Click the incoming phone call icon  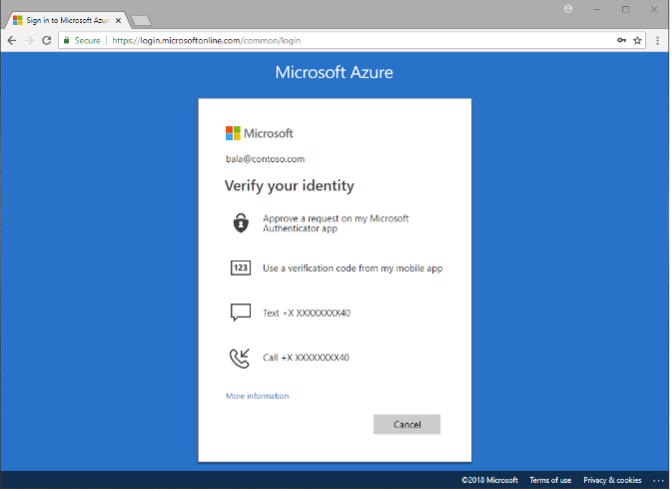[240, 359]
